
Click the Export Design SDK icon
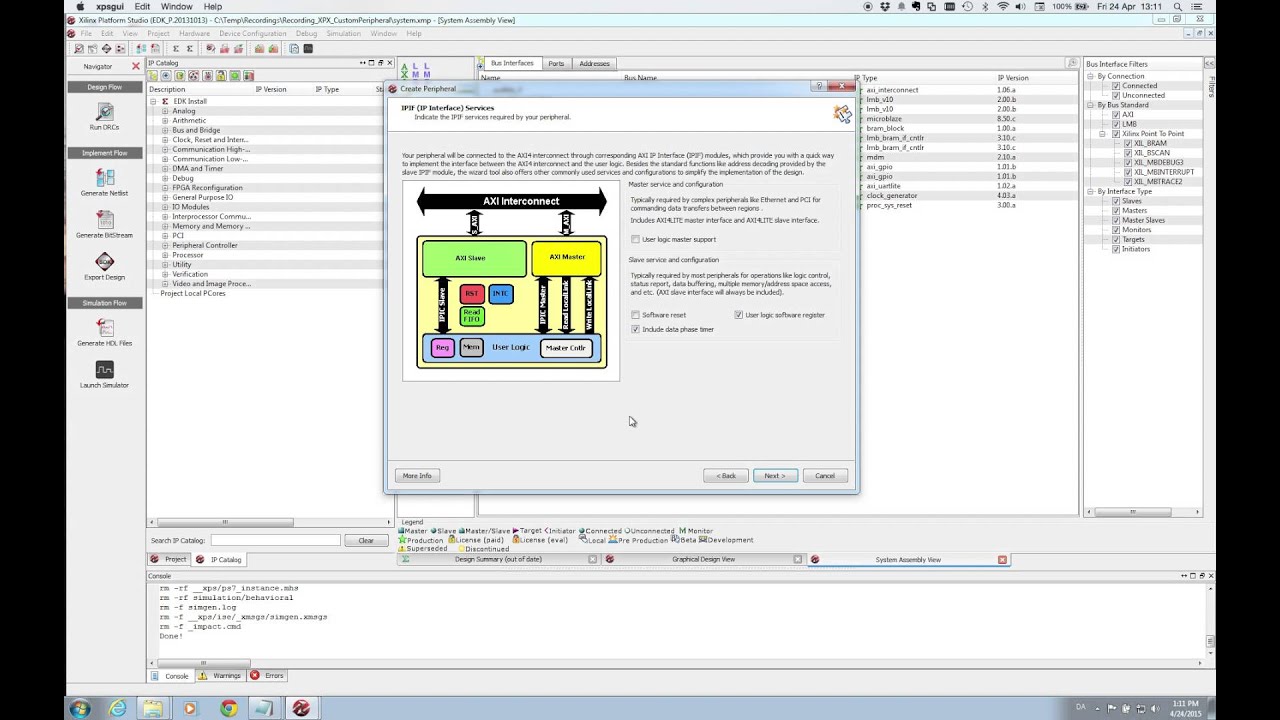[x=104, y=262]
